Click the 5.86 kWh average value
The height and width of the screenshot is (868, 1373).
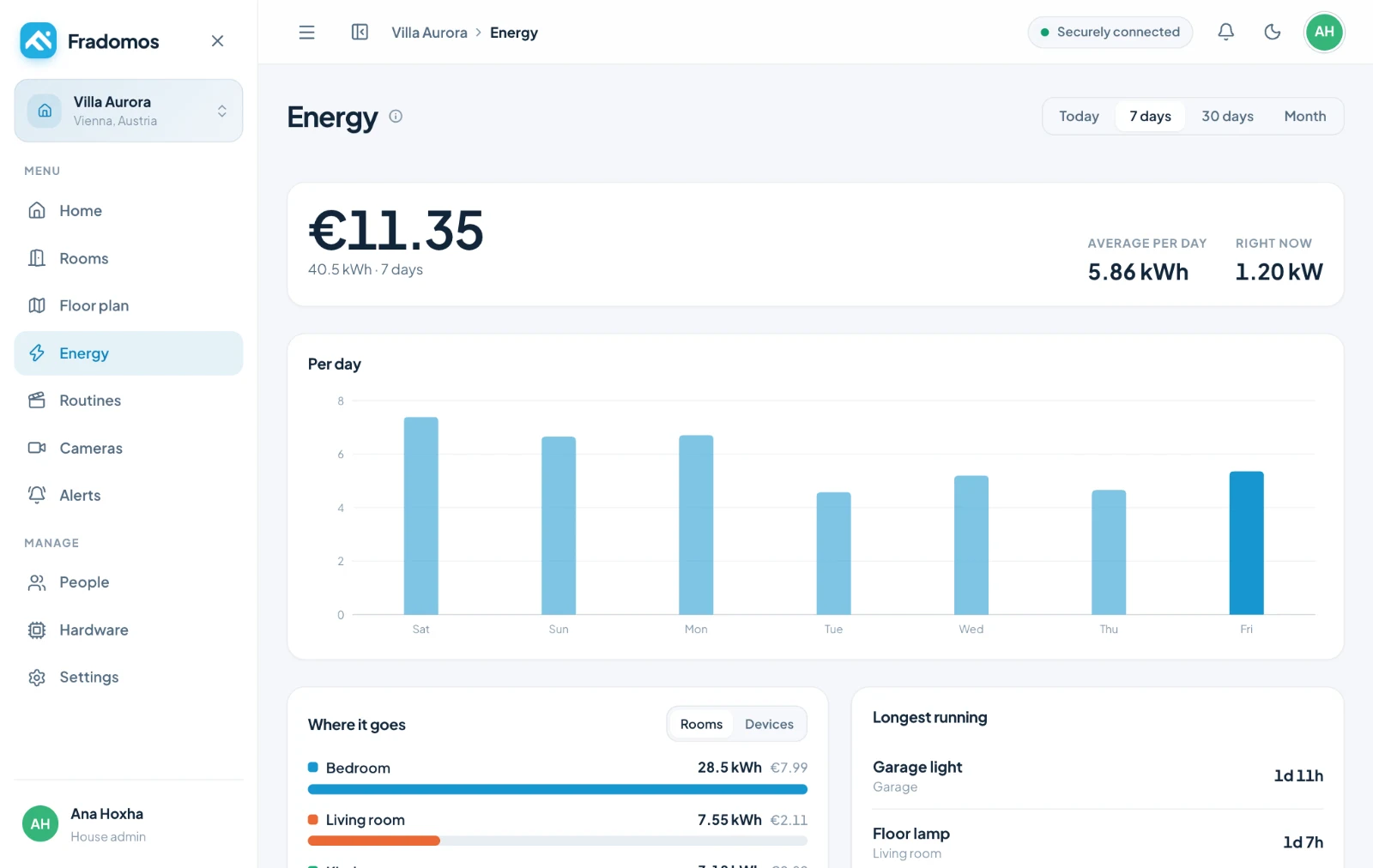1138,272
